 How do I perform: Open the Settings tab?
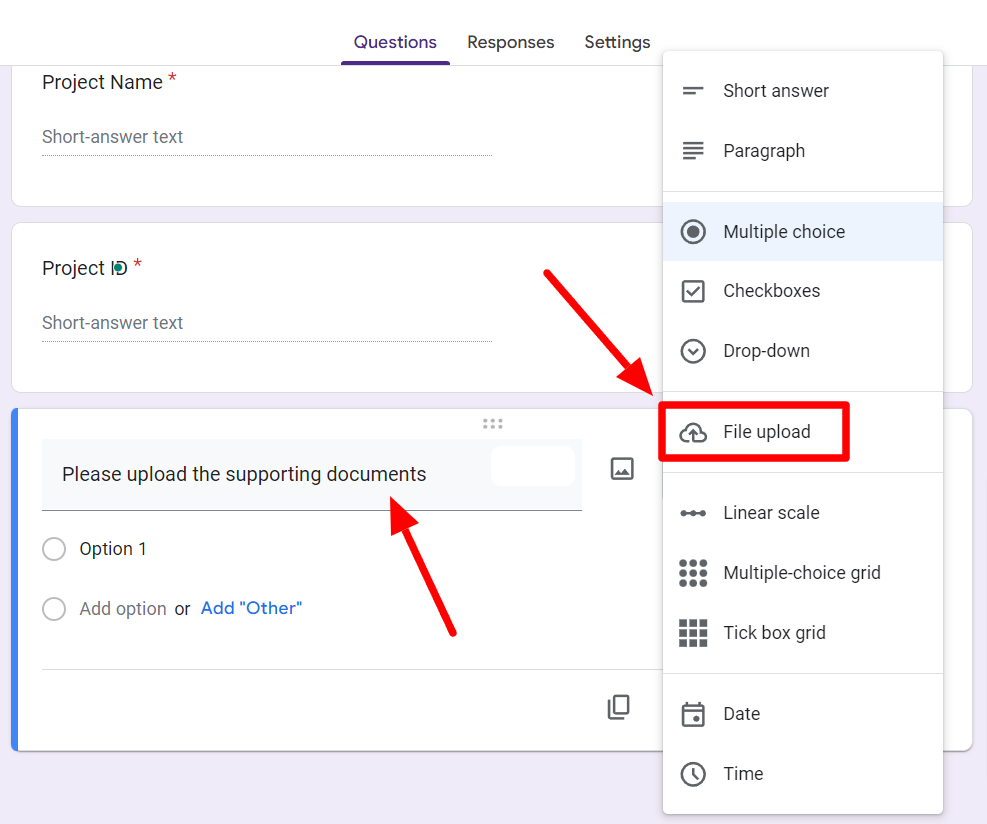tap(618, 42)
